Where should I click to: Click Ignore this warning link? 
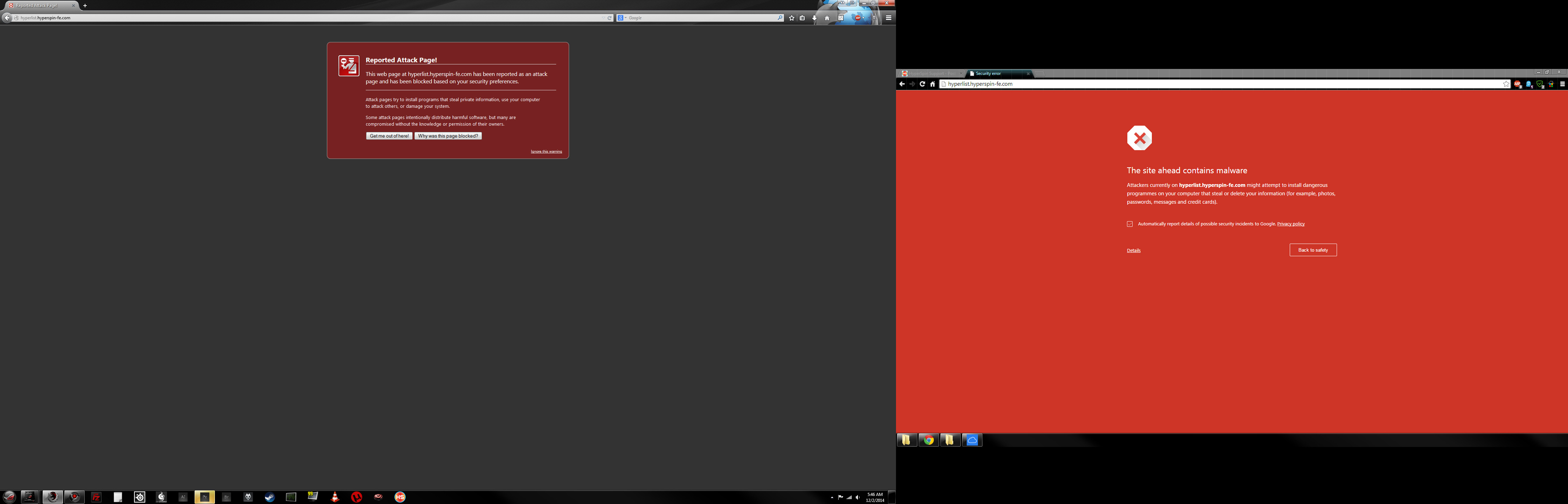tap(546, 152)
